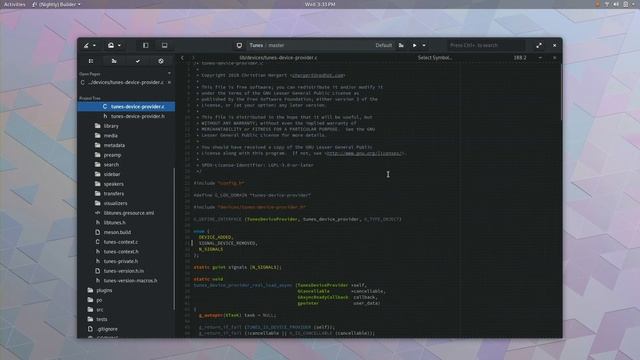
Task: Select tunes-device-provider.c in project tree
Action: 127,107
